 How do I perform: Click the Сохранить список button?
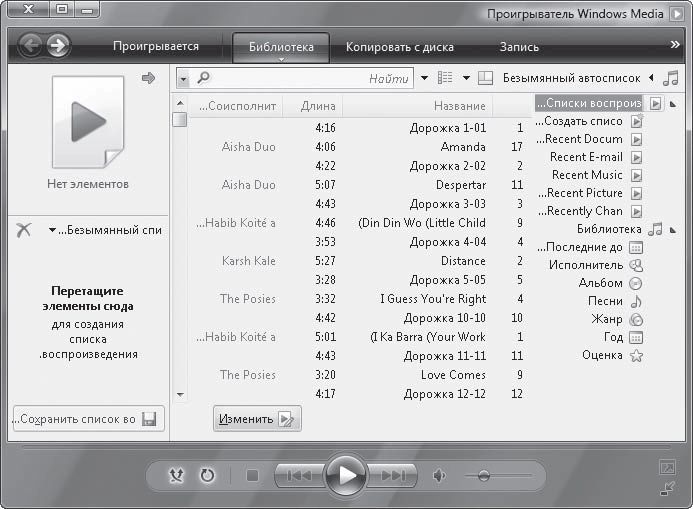pos(88,418)
